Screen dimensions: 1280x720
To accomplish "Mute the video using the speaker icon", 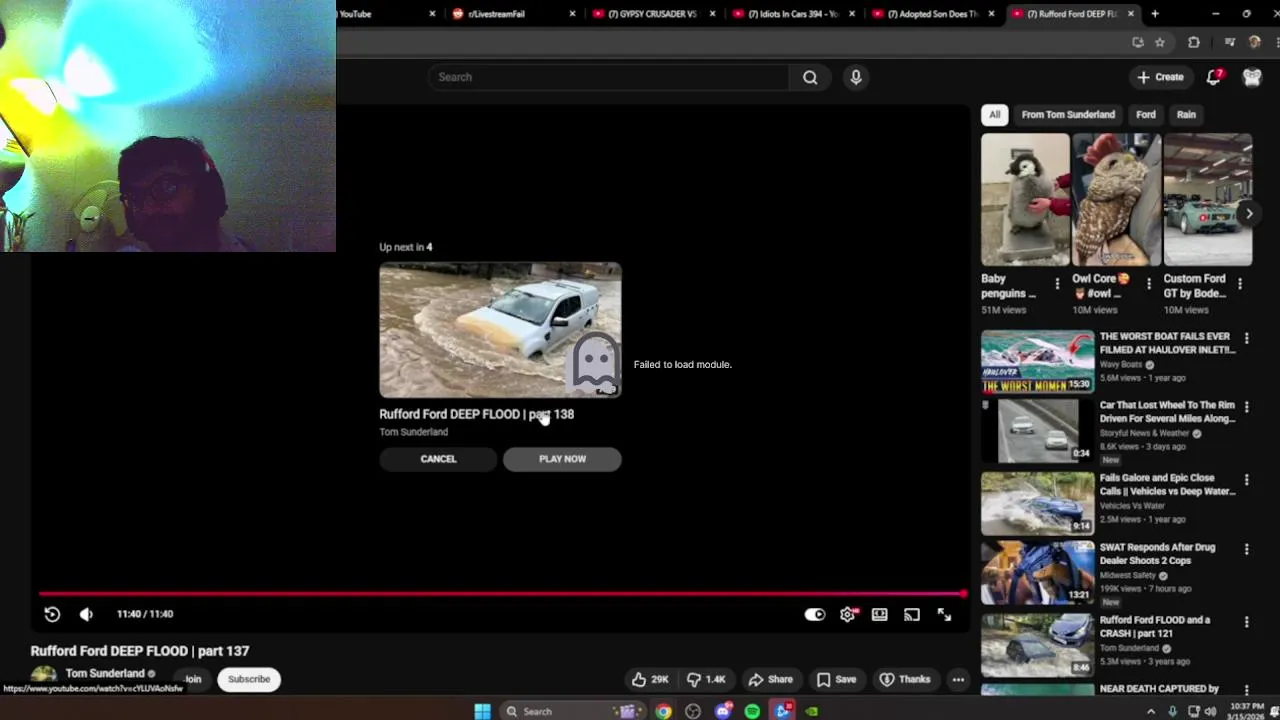I will coord(86,615).
